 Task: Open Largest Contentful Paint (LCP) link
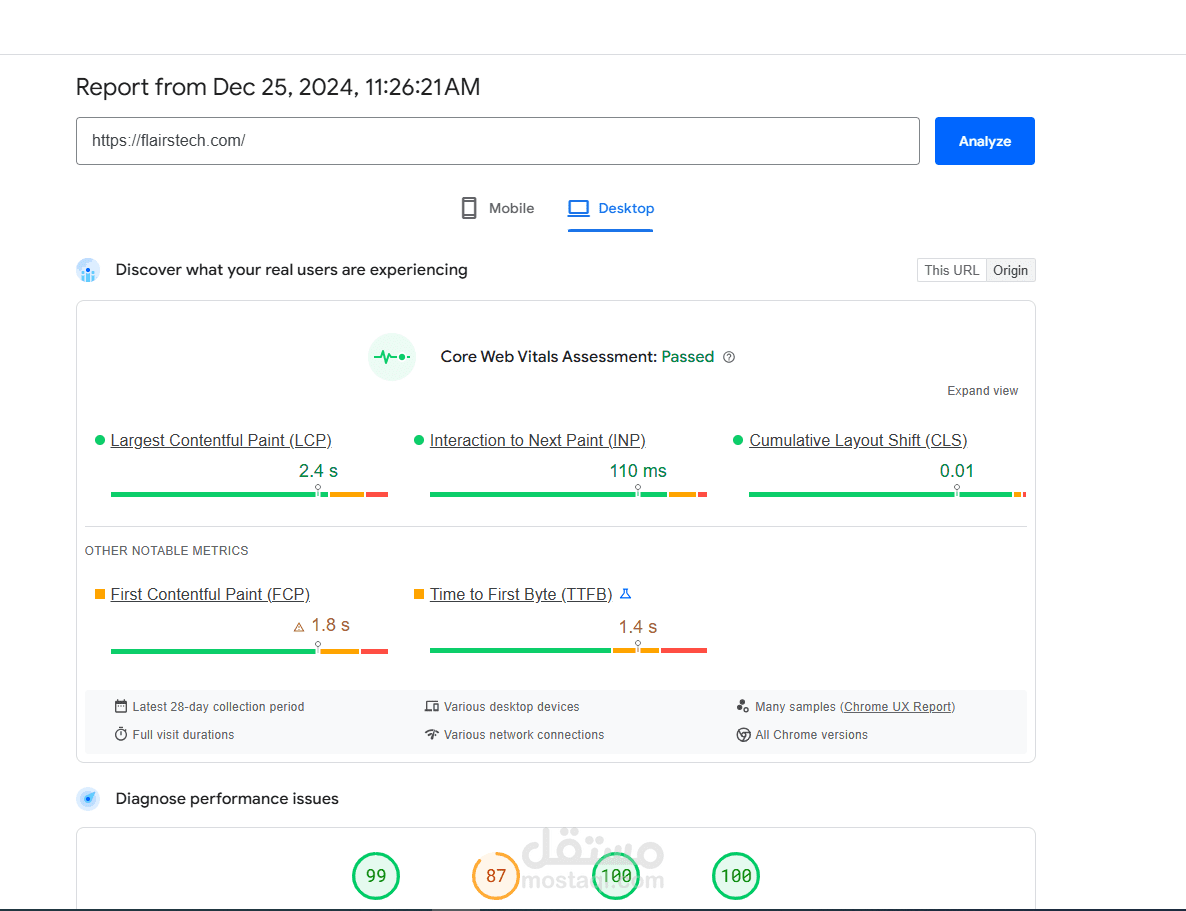point(221,440)
